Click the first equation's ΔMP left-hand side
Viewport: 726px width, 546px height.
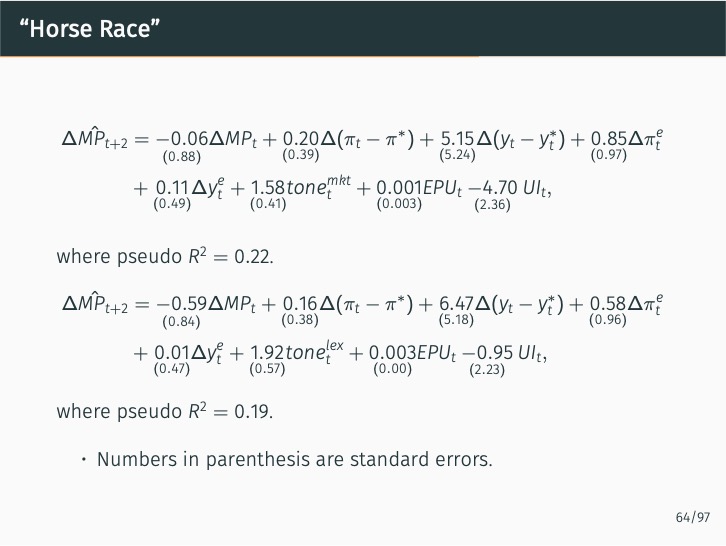click(94, 138)
